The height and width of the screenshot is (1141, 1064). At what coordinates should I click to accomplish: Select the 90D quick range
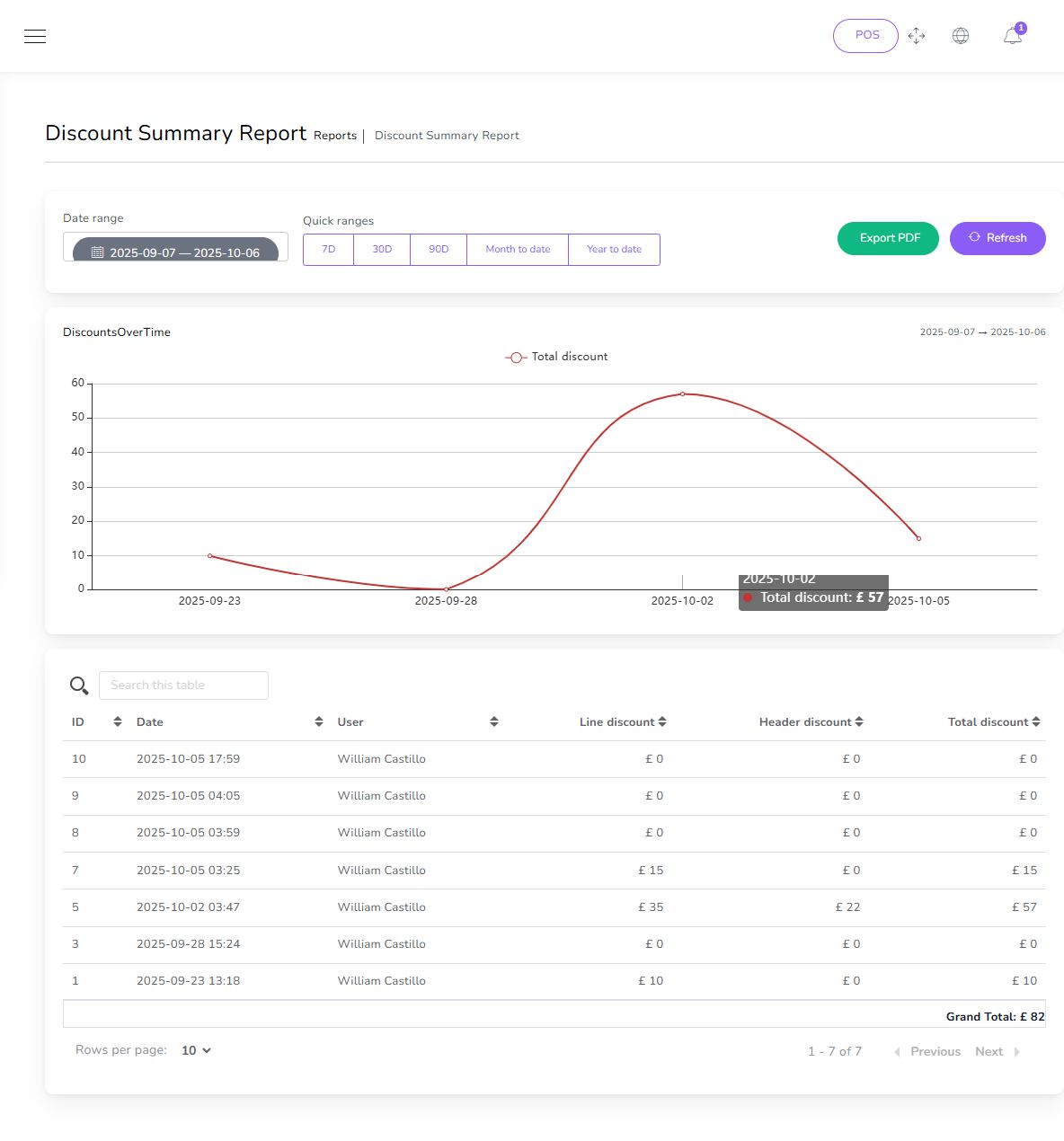pyautogui.click(x=439, y=250)
